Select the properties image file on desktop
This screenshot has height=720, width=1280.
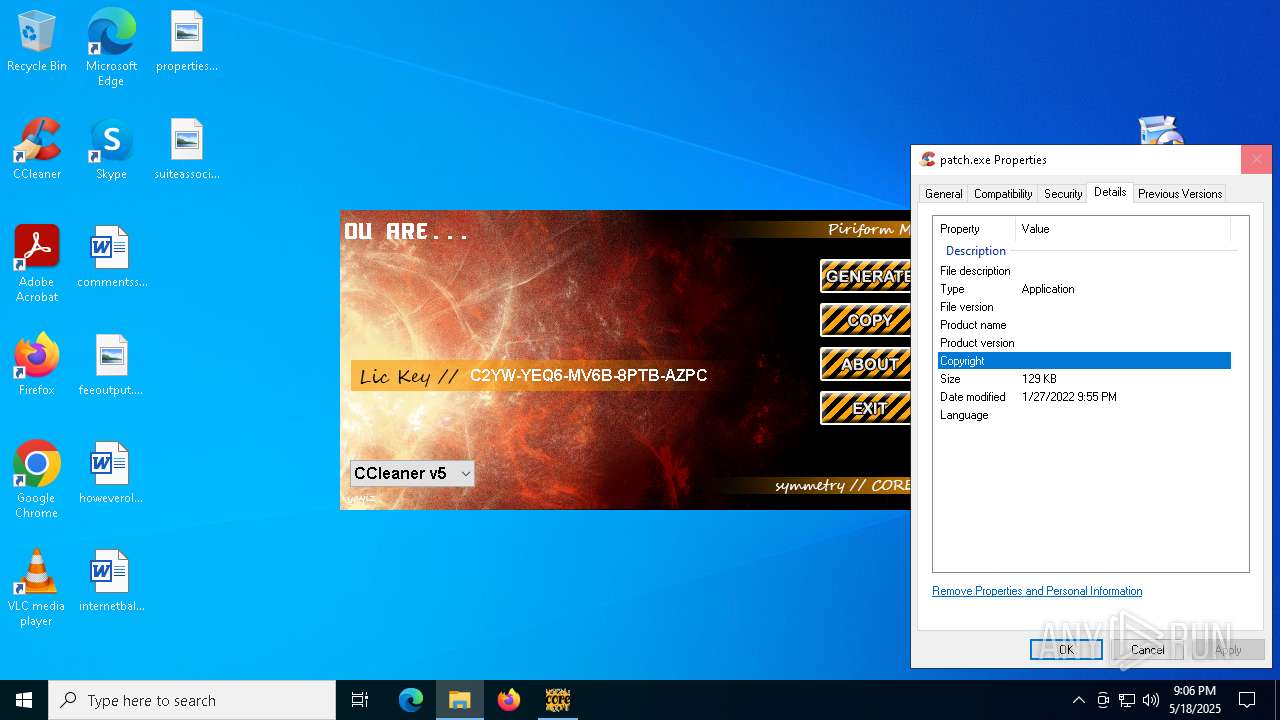[187, 42]
